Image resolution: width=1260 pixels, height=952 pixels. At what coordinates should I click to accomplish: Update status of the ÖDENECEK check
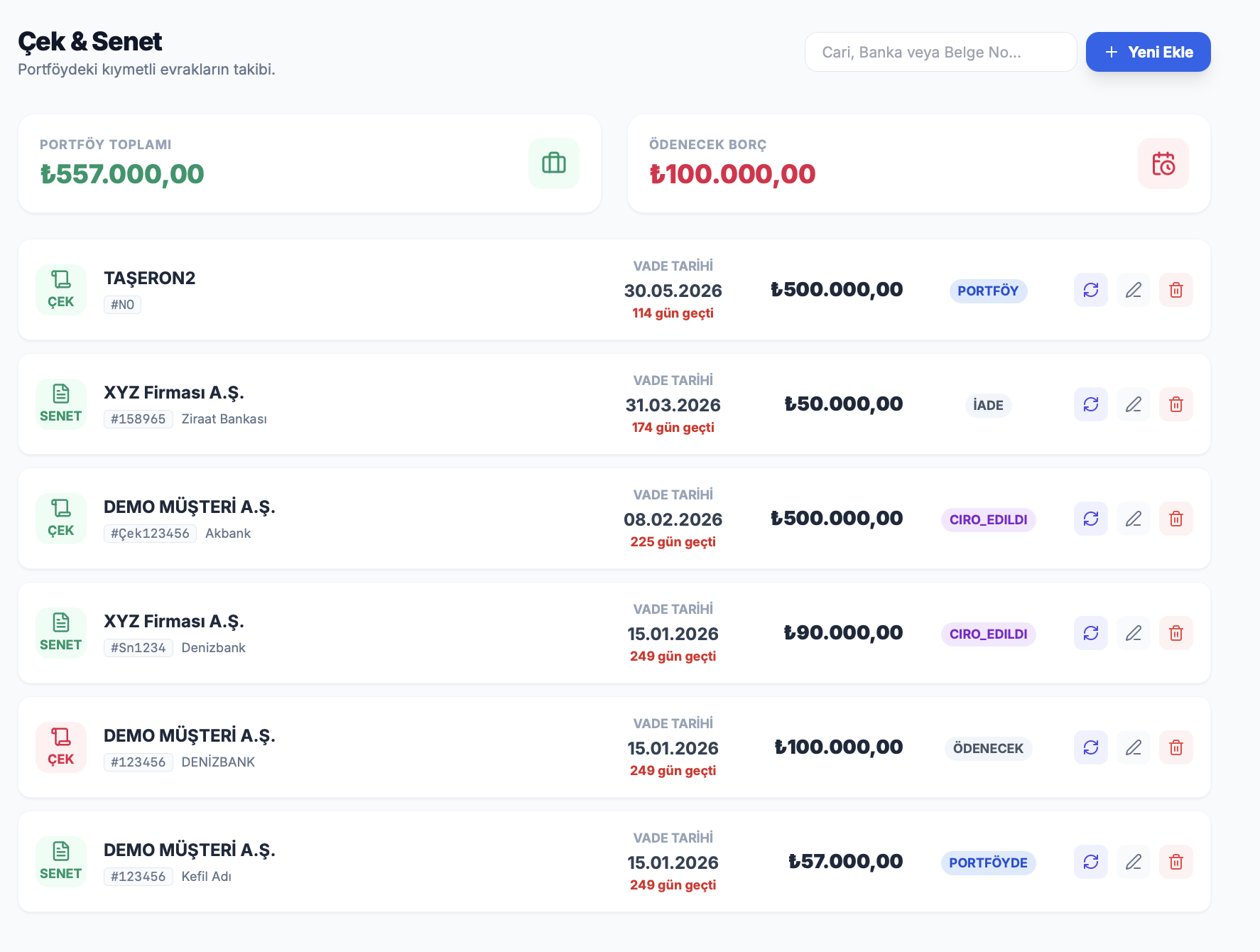(x=1090, y=747)
